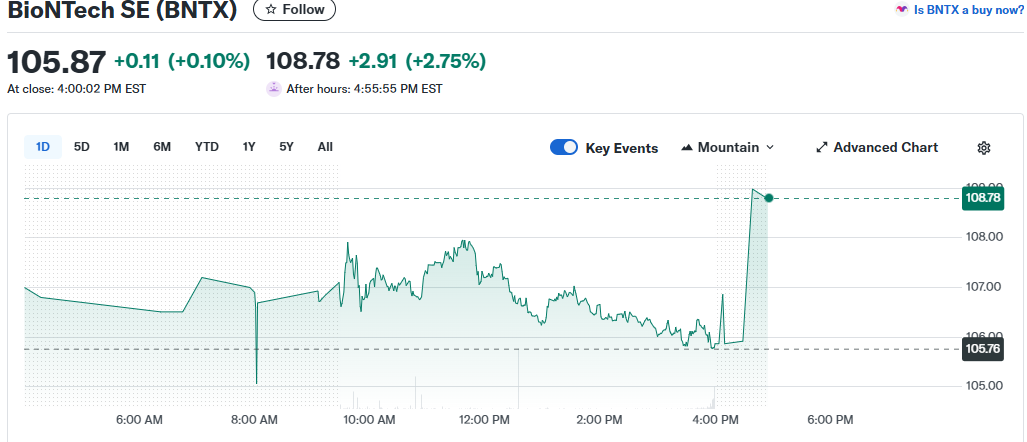Click the 105.76 previous close label

982,349
